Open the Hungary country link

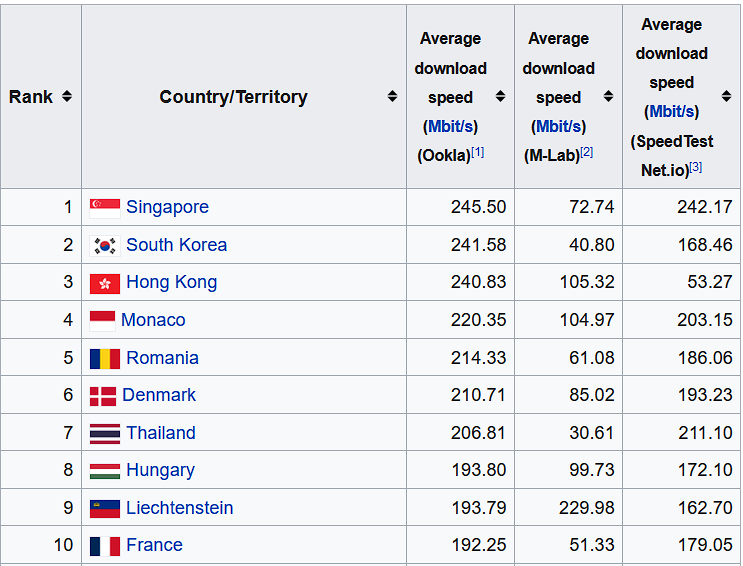pos(160,470)
